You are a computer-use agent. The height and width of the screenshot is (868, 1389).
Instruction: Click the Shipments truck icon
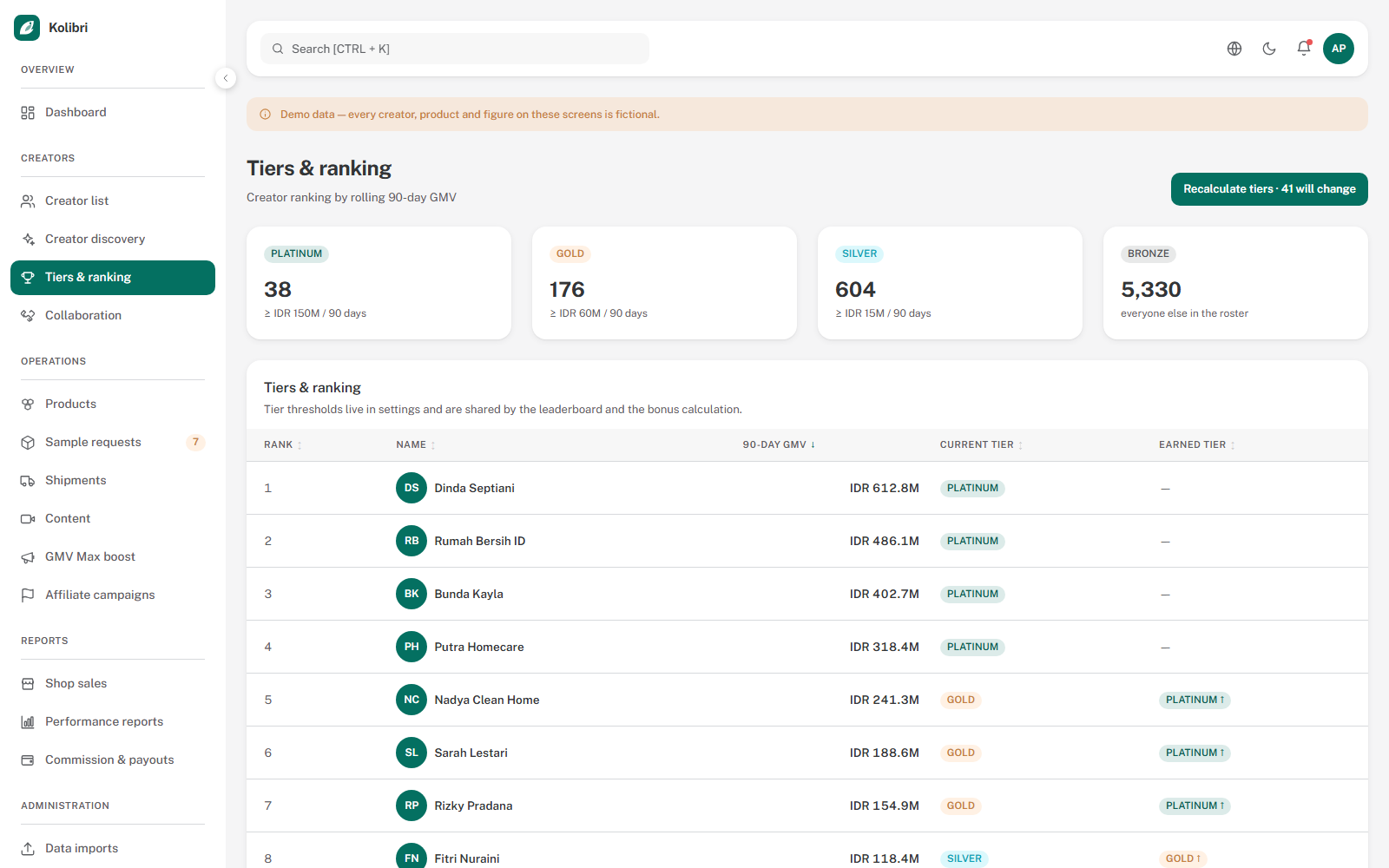[x=28, y=481]
